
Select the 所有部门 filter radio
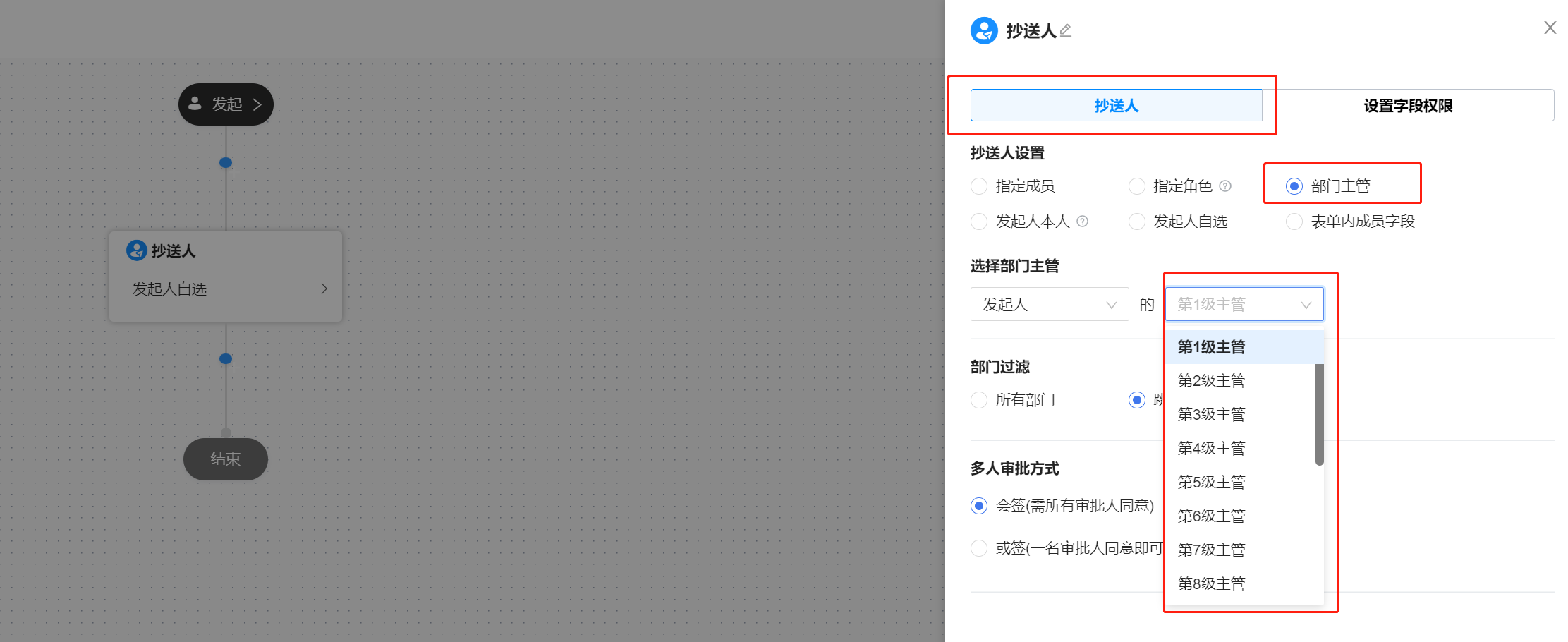tap(979, 400)
